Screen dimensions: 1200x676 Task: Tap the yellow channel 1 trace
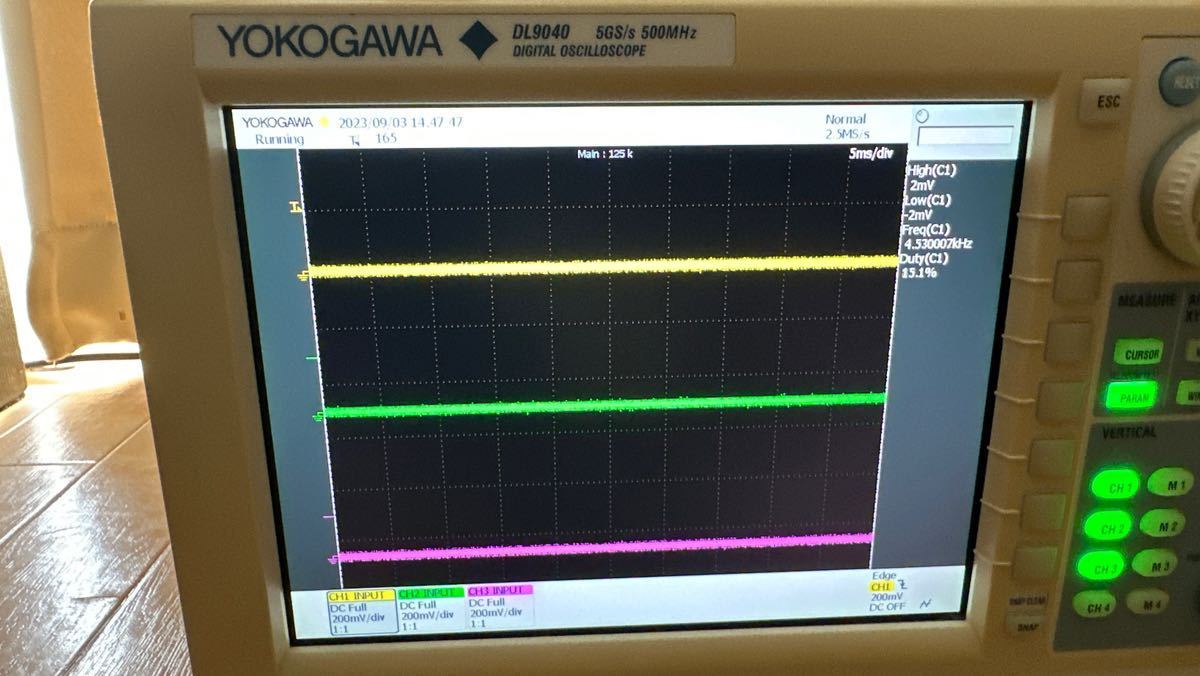click(603, 266)
